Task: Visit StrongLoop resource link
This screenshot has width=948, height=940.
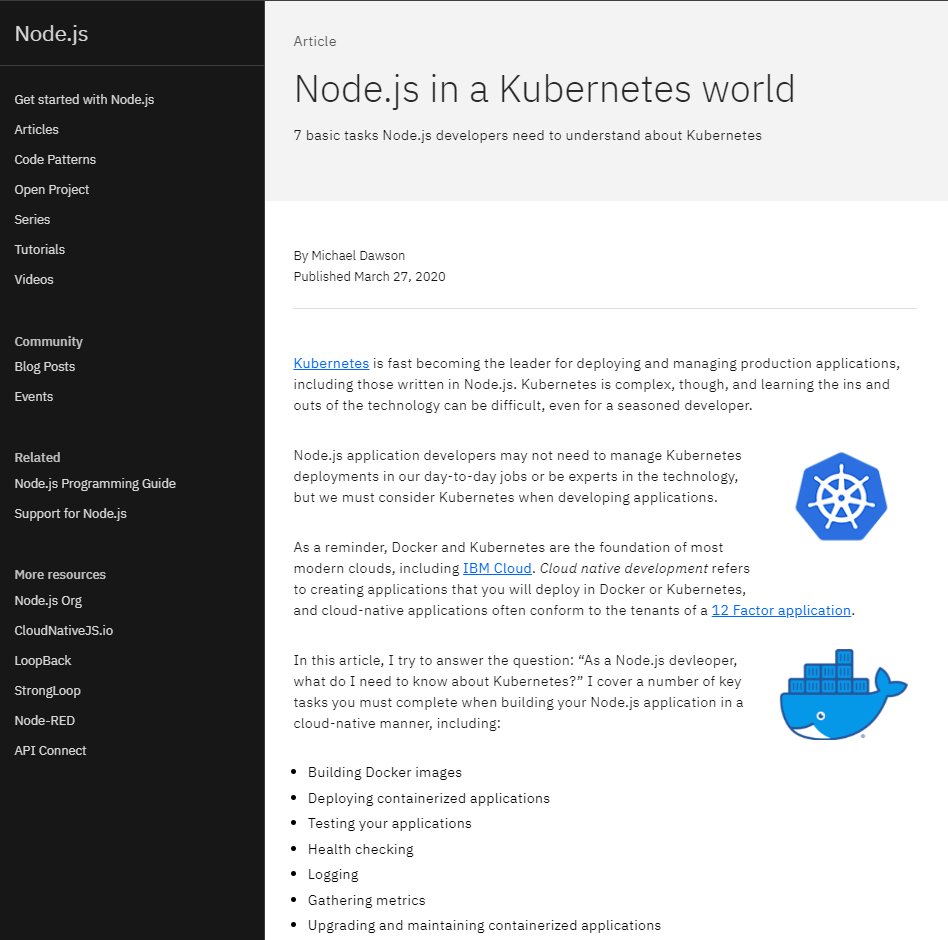Action: (x=47, y=690)
